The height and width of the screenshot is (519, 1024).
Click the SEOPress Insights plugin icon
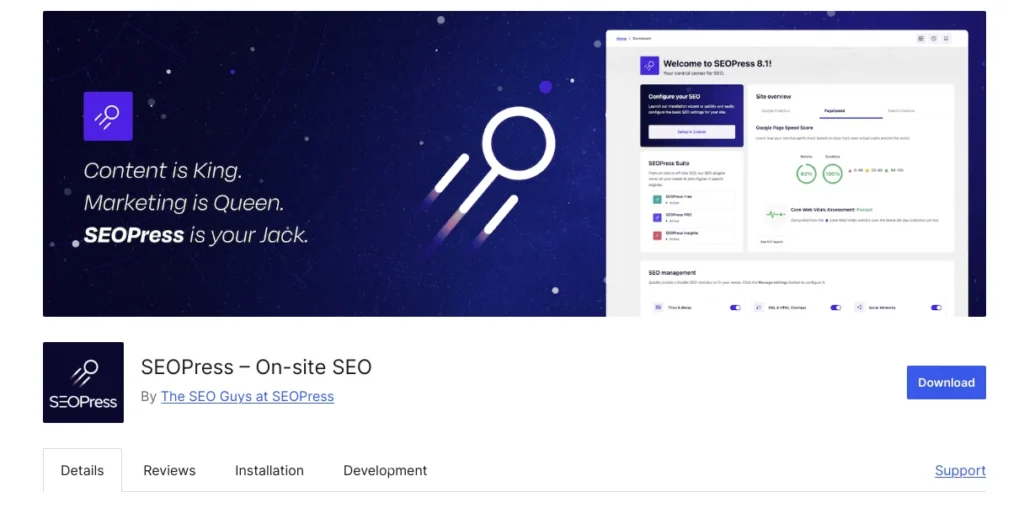click(x=657, y=235)
